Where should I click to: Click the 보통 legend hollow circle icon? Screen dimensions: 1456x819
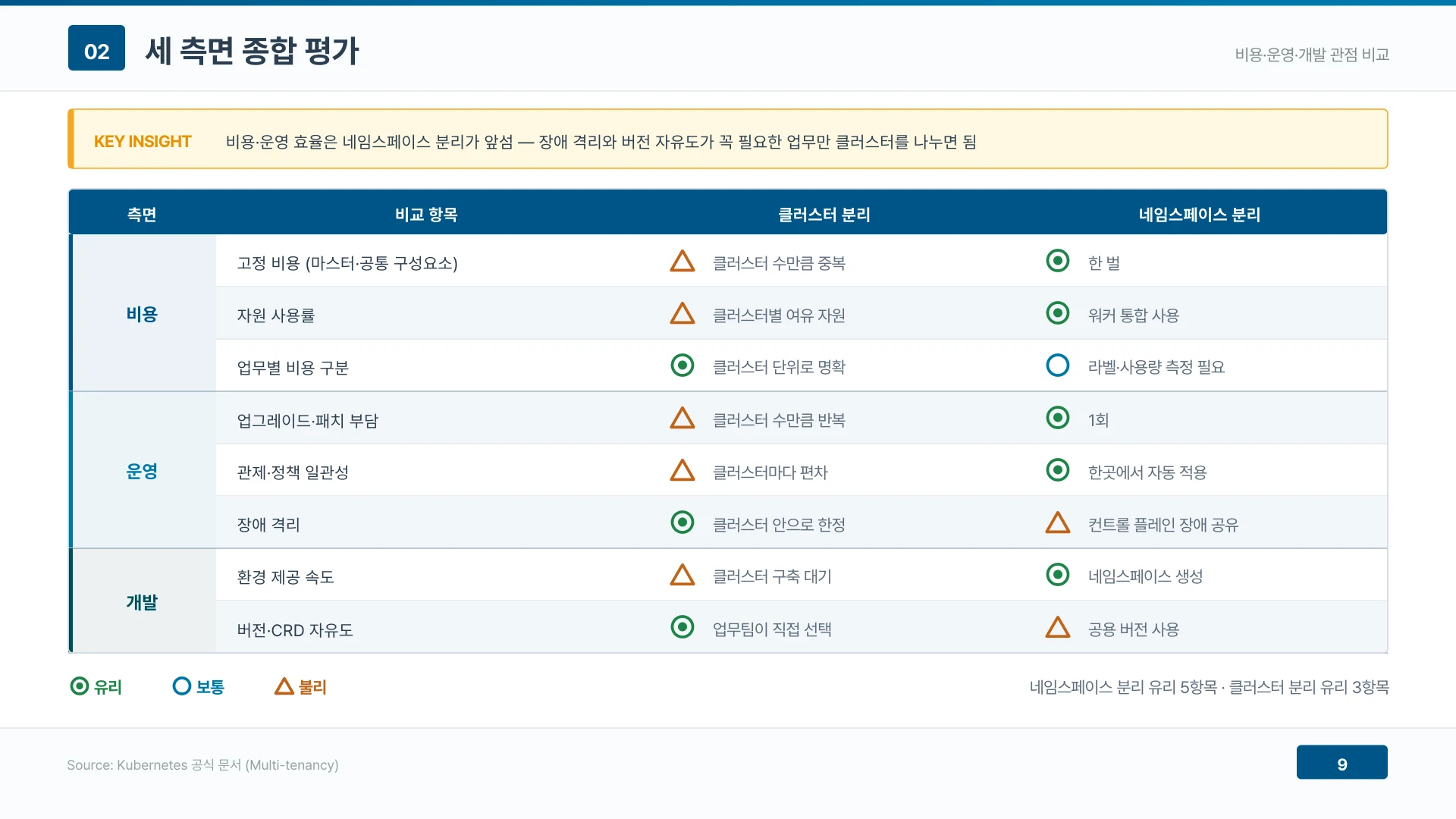(182, 686)
